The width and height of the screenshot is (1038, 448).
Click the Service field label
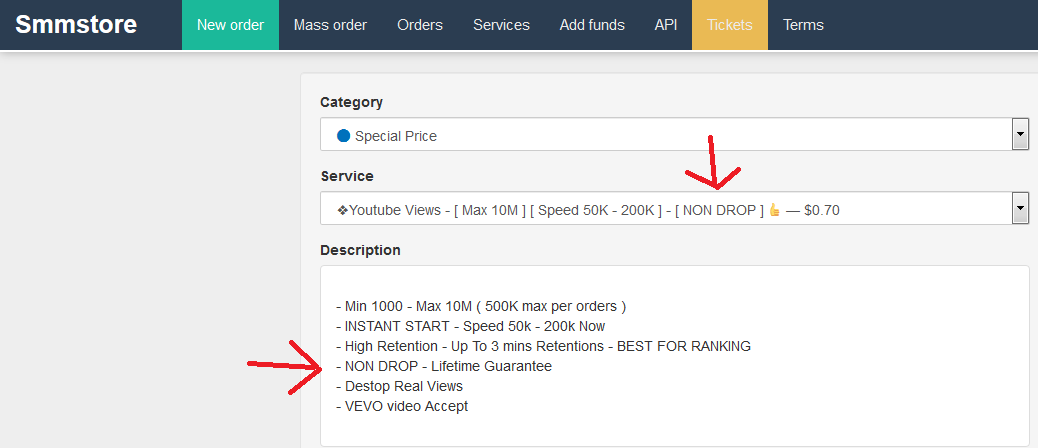pyautogui.click(x=347, y=176)
